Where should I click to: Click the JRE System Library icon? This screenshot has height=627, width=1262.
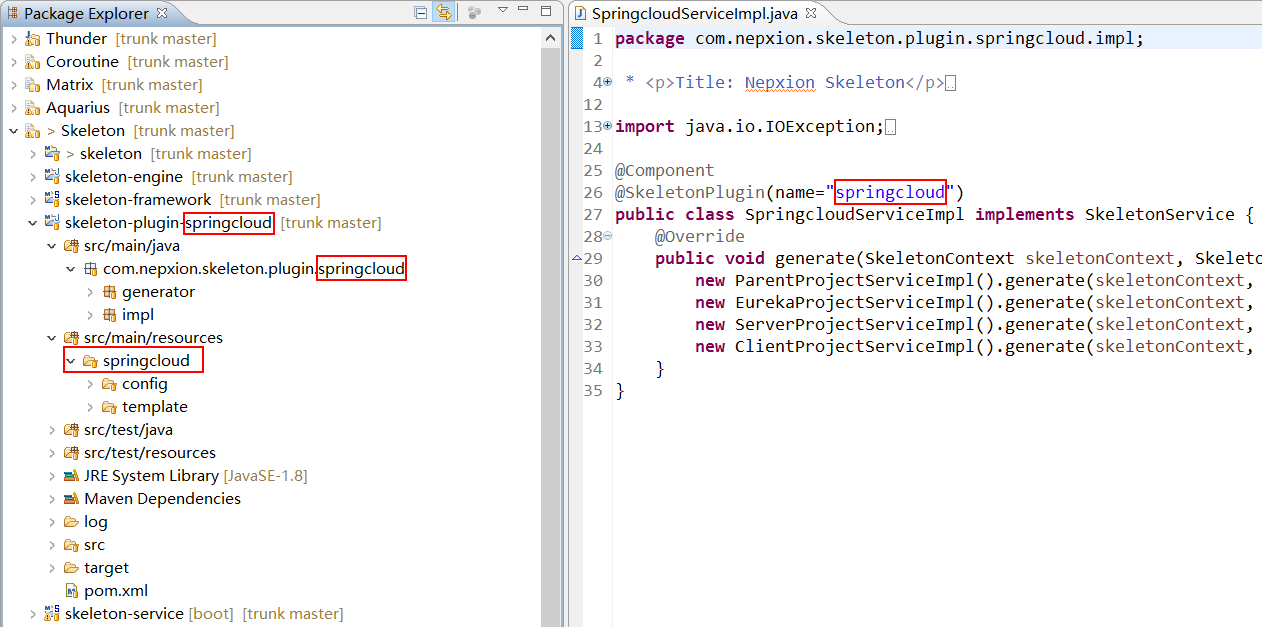71,476
